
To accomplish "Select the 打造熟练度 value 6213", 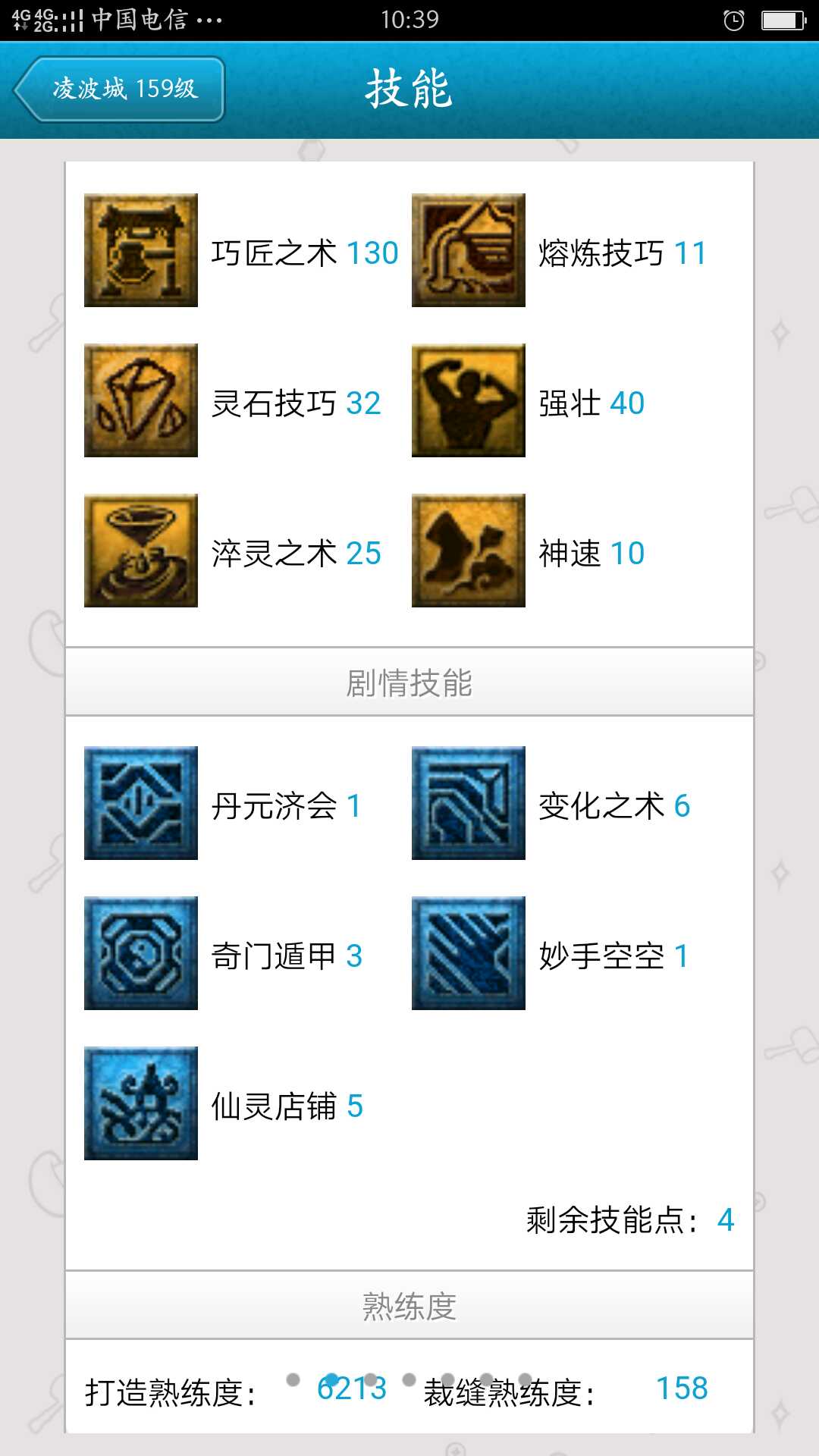I will pyautogui.click(x=352, y=1389).
